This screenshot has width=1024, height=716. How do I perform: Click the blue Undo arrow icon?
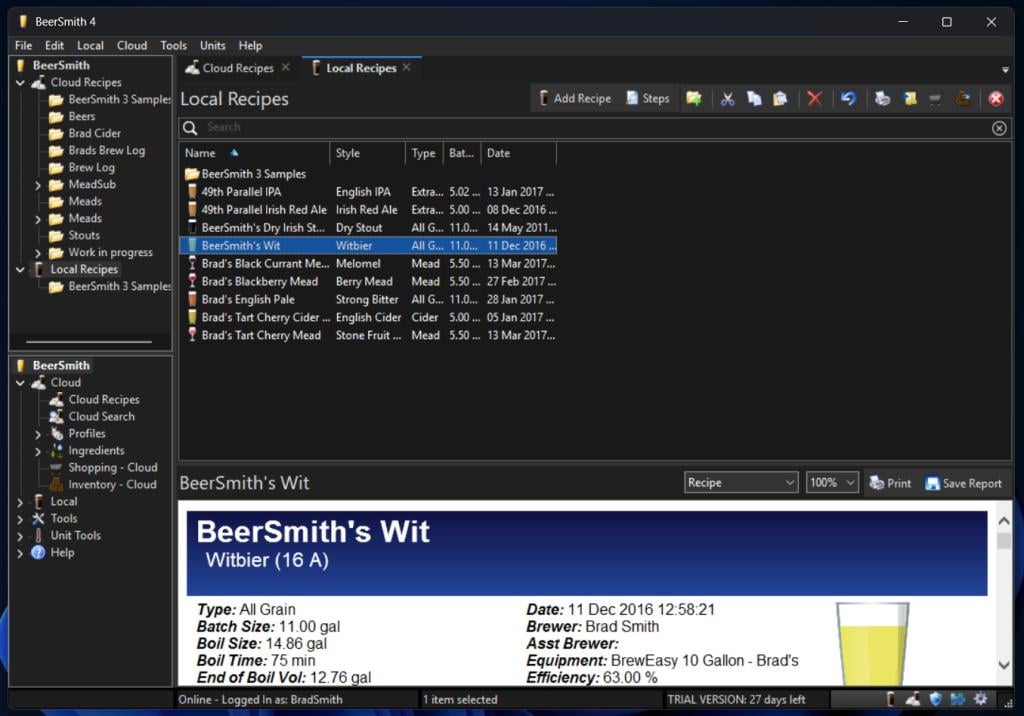[x=848, y=98]
